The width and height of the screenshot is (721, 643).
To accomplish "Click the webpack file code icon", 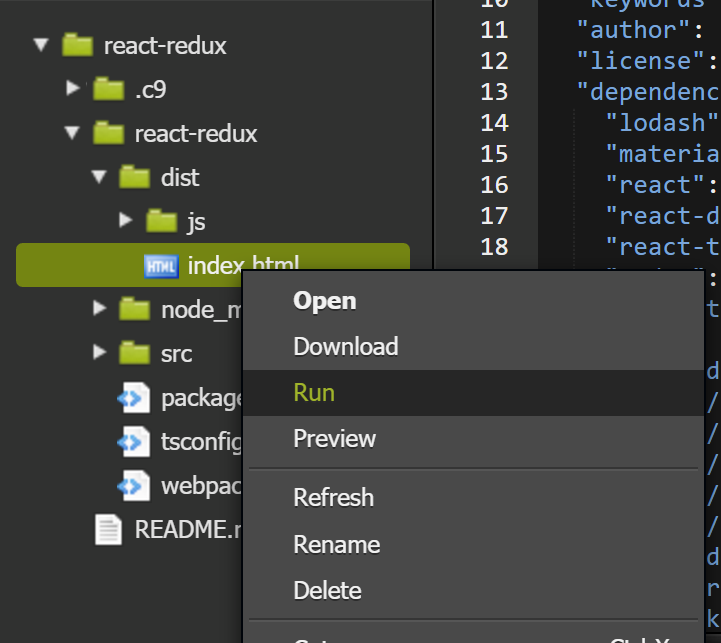I will click(x=134, y=486).
